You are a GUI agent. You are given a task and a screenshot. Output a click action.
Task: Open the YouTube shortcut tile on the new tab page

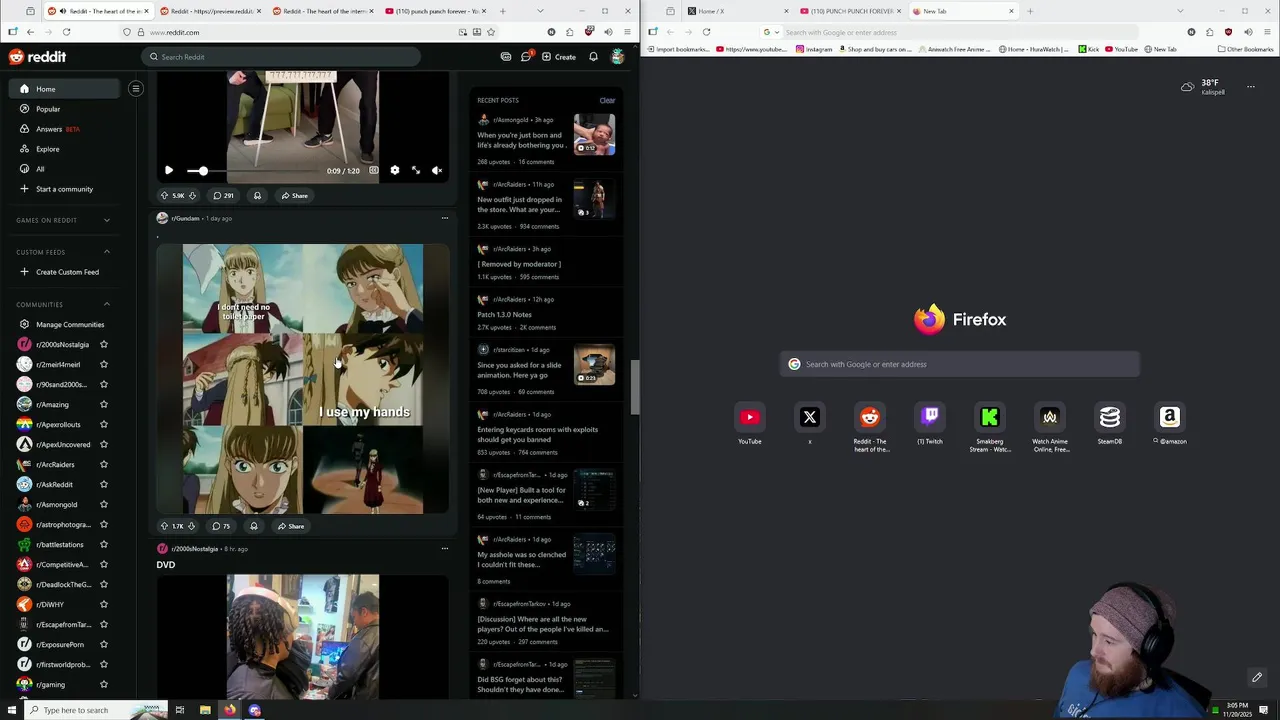pyautogui.click(x=750, y=425)
